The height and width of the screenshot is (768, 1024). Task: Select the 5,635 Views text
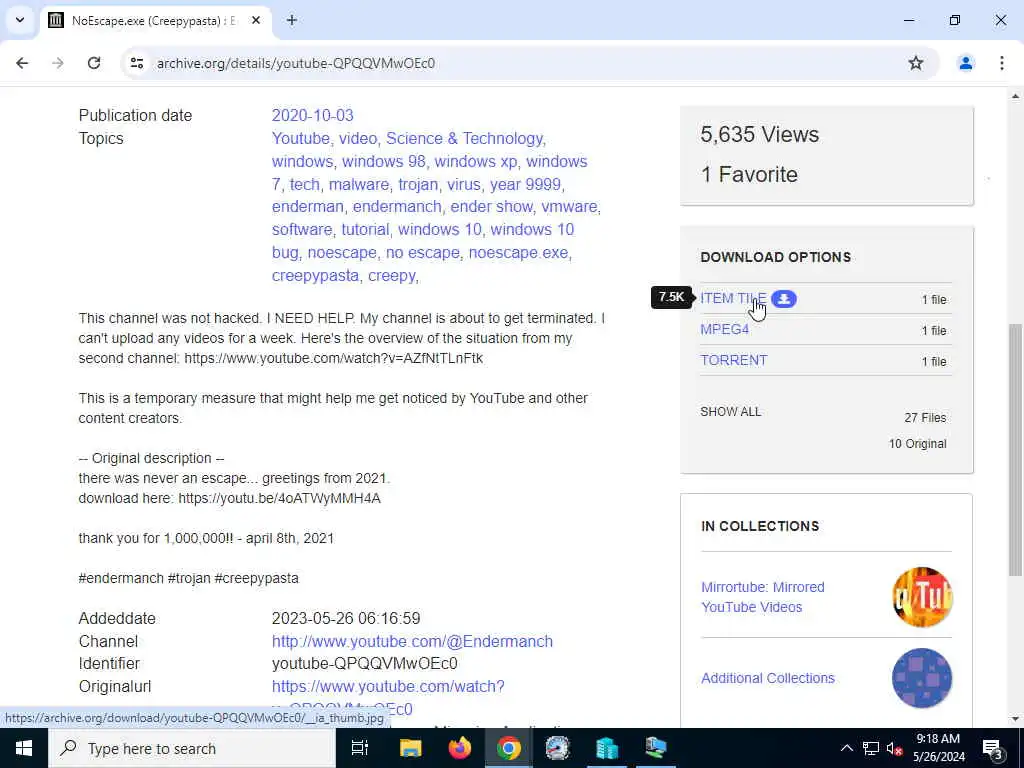click(x=760, y=135)
